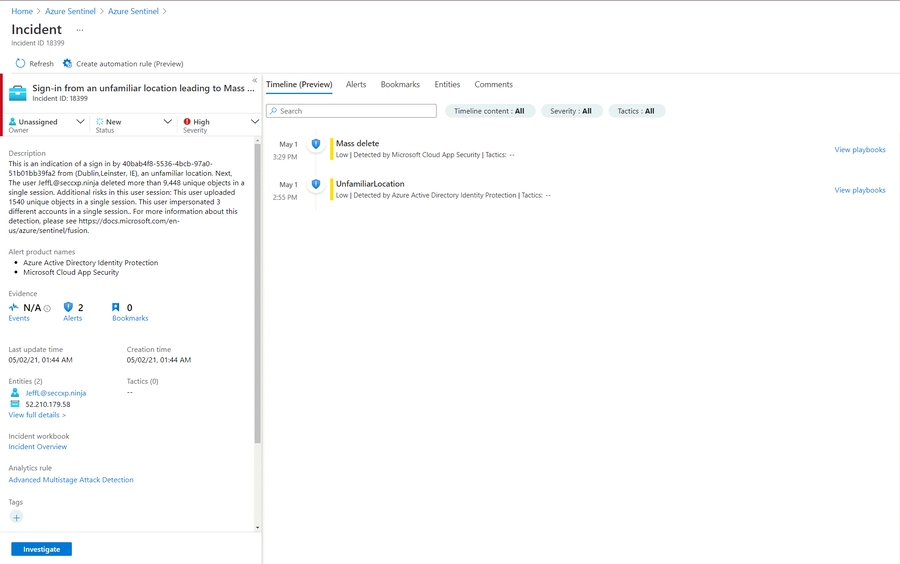Click the yellow severity bar of Mass delete
900x564 pixels.
click(x=331, y=149)
